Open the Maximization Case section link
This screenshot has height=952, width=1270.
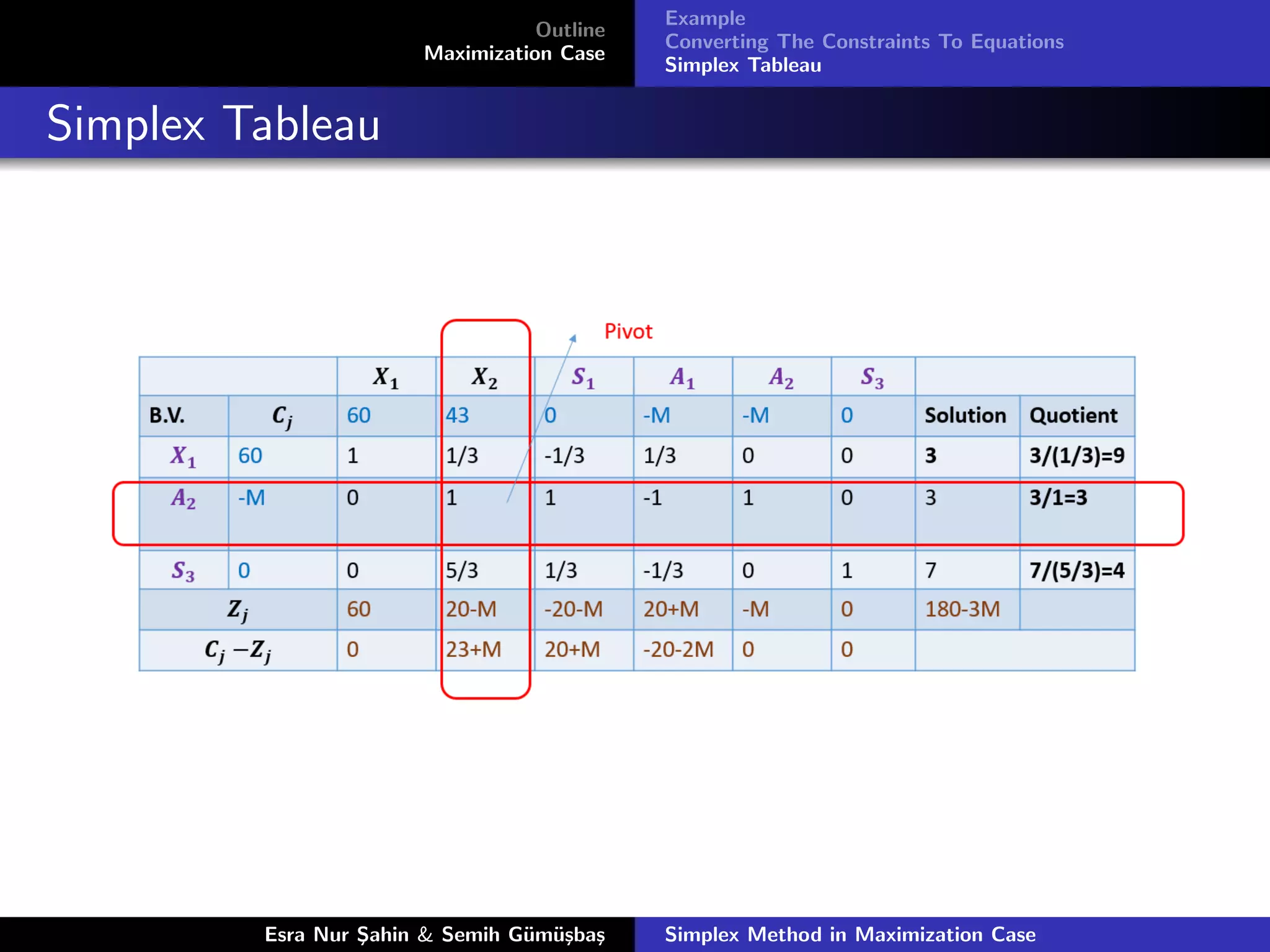pyautogui.click(x=514, y=53)
